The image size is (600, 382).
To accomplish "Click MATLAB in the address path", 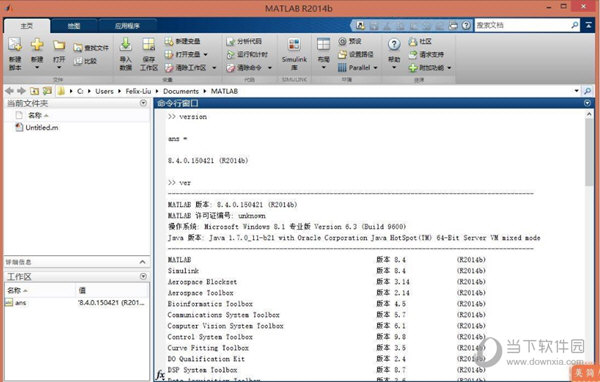I will 224,91.
